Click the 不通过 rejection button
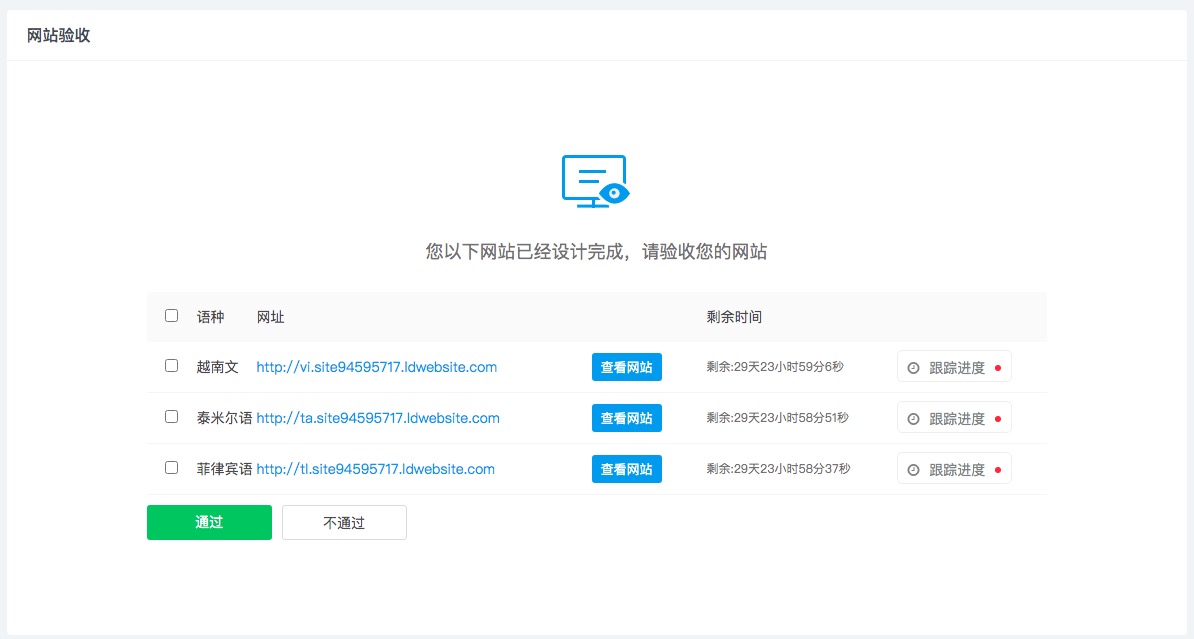Screen dimensions: 1194x639 tap(344, 522)
